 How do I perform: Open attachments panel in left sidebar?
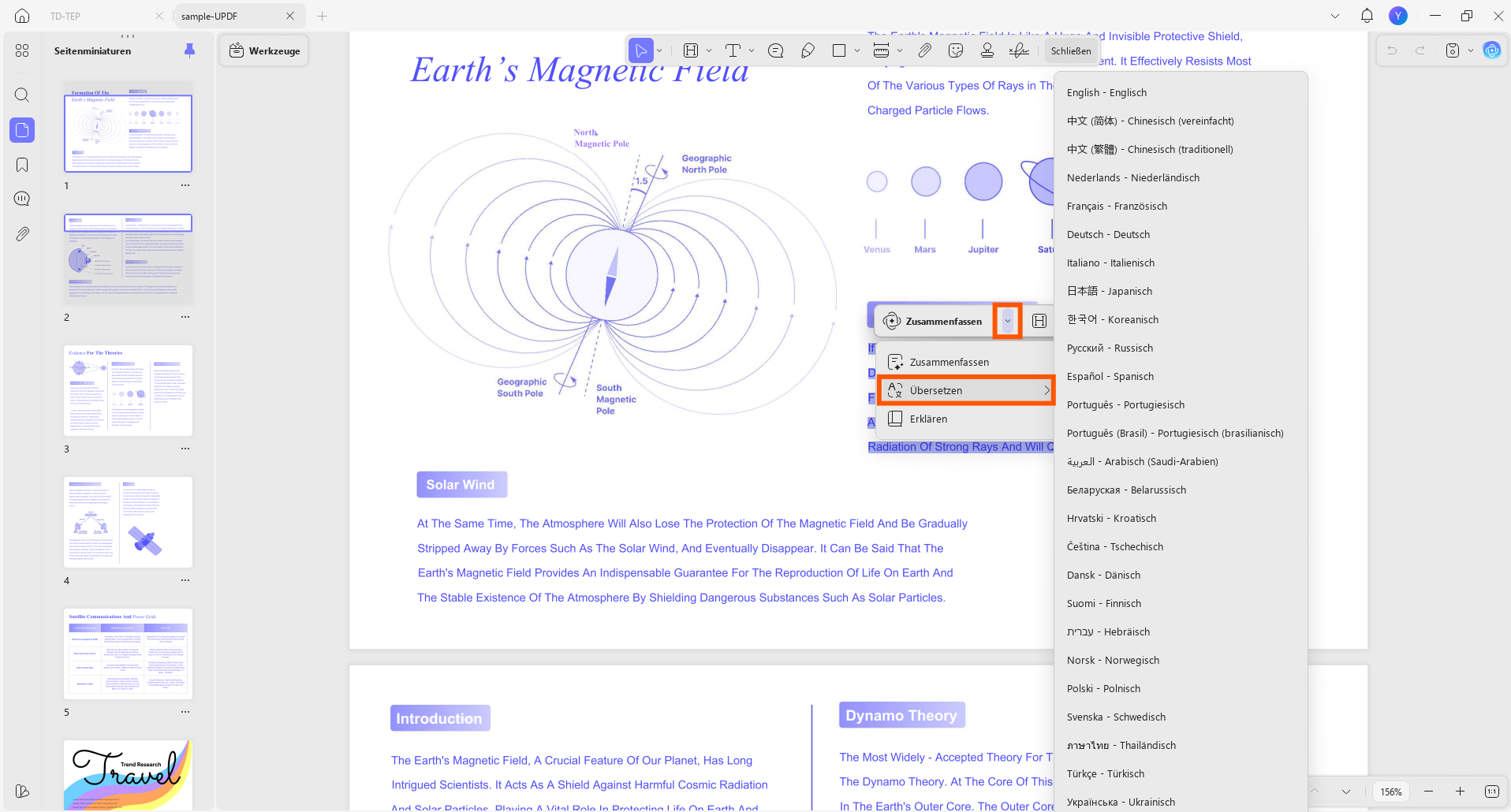(22, 234)
